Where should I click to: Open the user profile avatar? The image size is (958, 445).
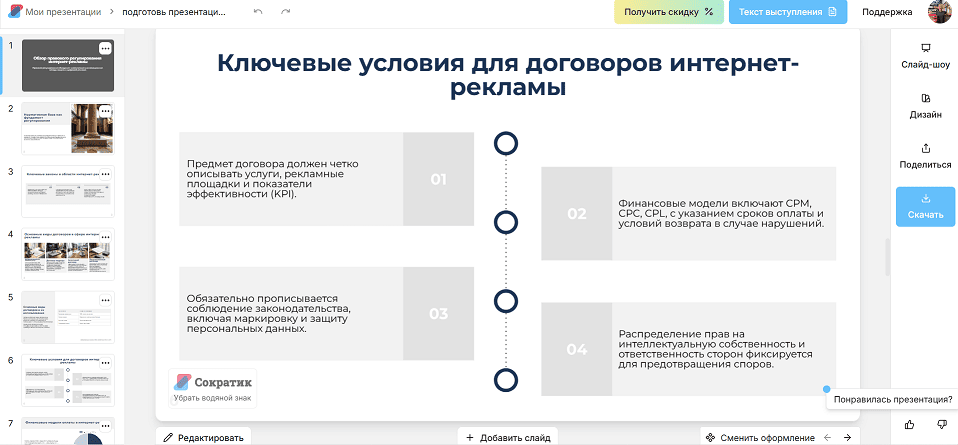(x=940, y=12)
